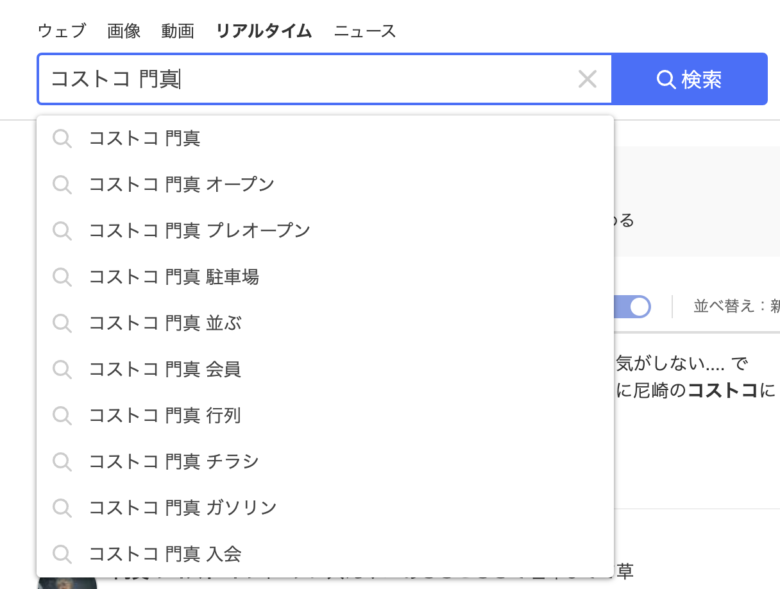Image resolution: width=780 pixels, height=589 pixels.
Task: Click magnifier icon beside 会員 suggestion
Action: pos(62,370)
